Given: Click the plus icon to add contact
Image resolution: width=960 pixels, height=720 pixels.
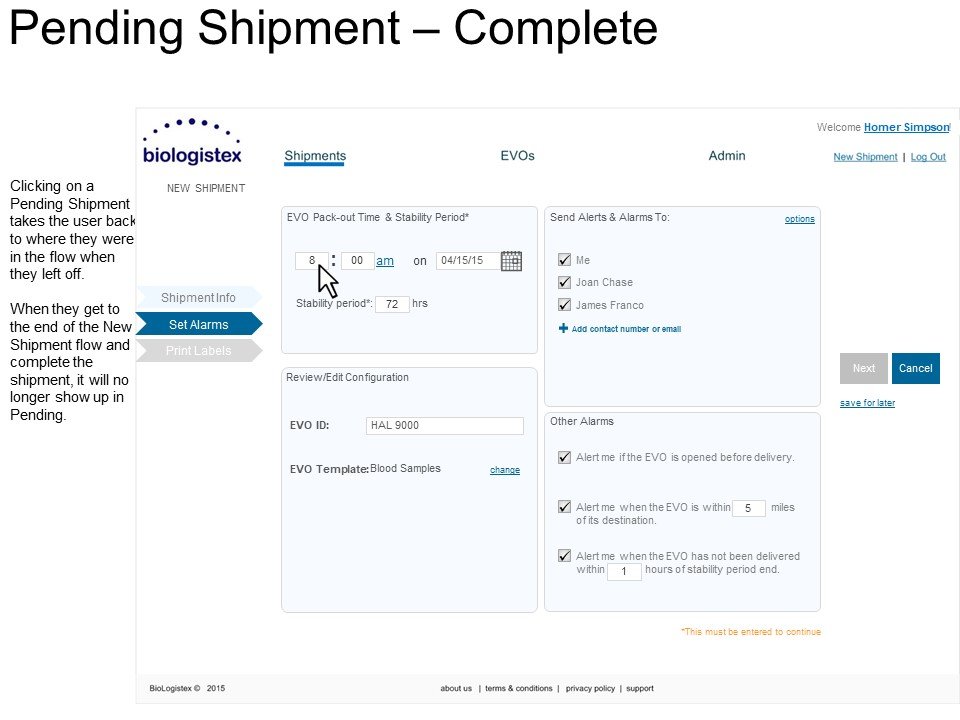Looking at the screenshot, I should click(563, 329).
